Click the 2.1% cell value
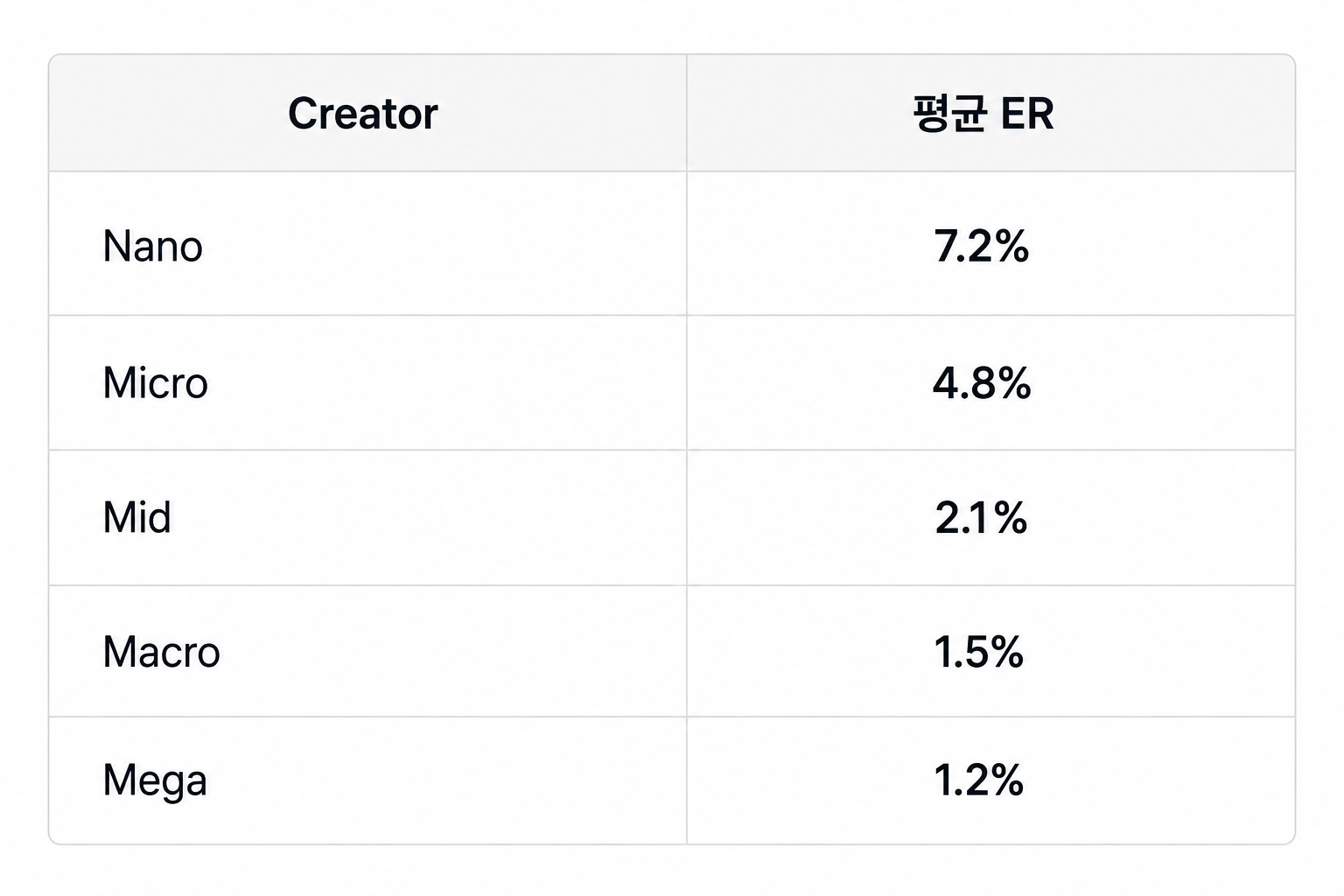The width and height of the screenshot is (1344, 896). pyautogui.click(x=981, y=517)
